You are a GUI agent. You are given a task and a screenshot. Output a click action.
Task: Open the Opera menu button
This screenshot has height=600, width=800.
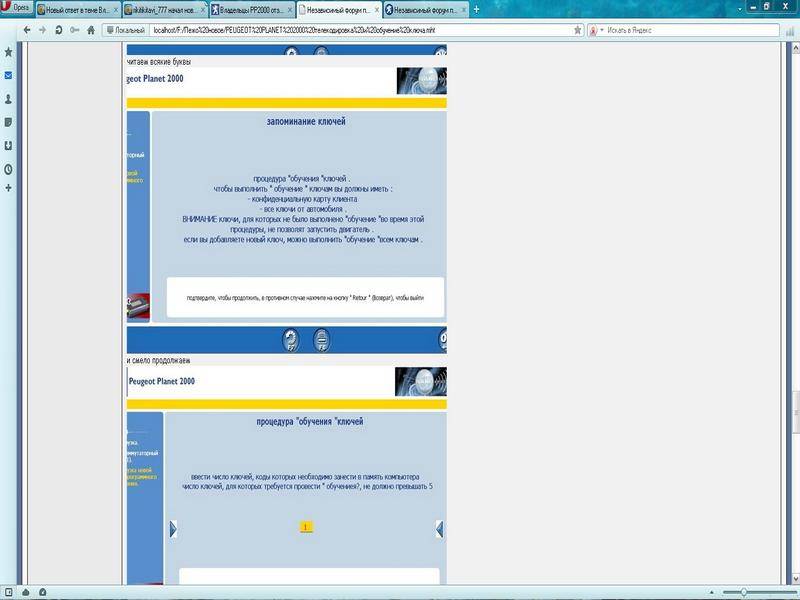point(16,8)
